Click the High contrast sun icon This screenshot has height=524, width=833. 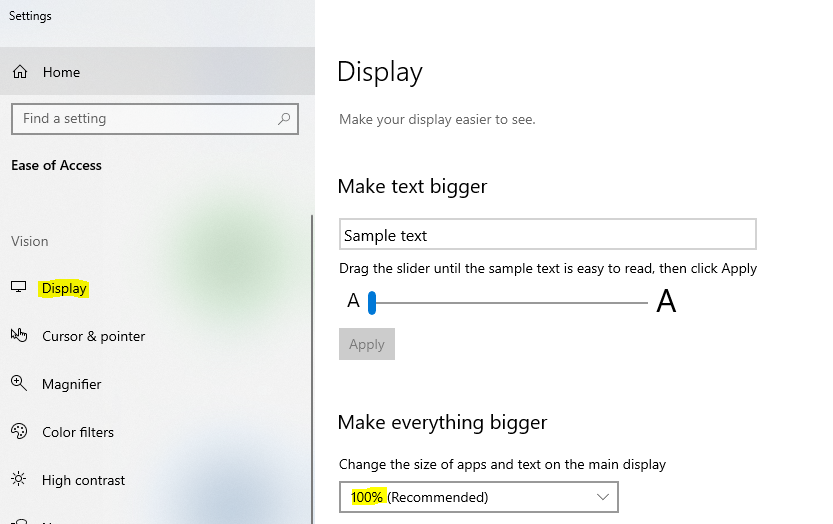tap(18, 480)
